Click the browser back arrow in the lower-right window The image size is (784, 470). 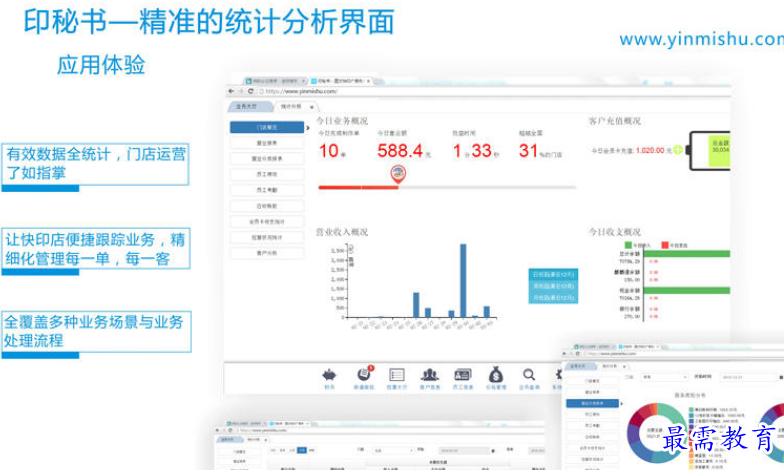564,354
